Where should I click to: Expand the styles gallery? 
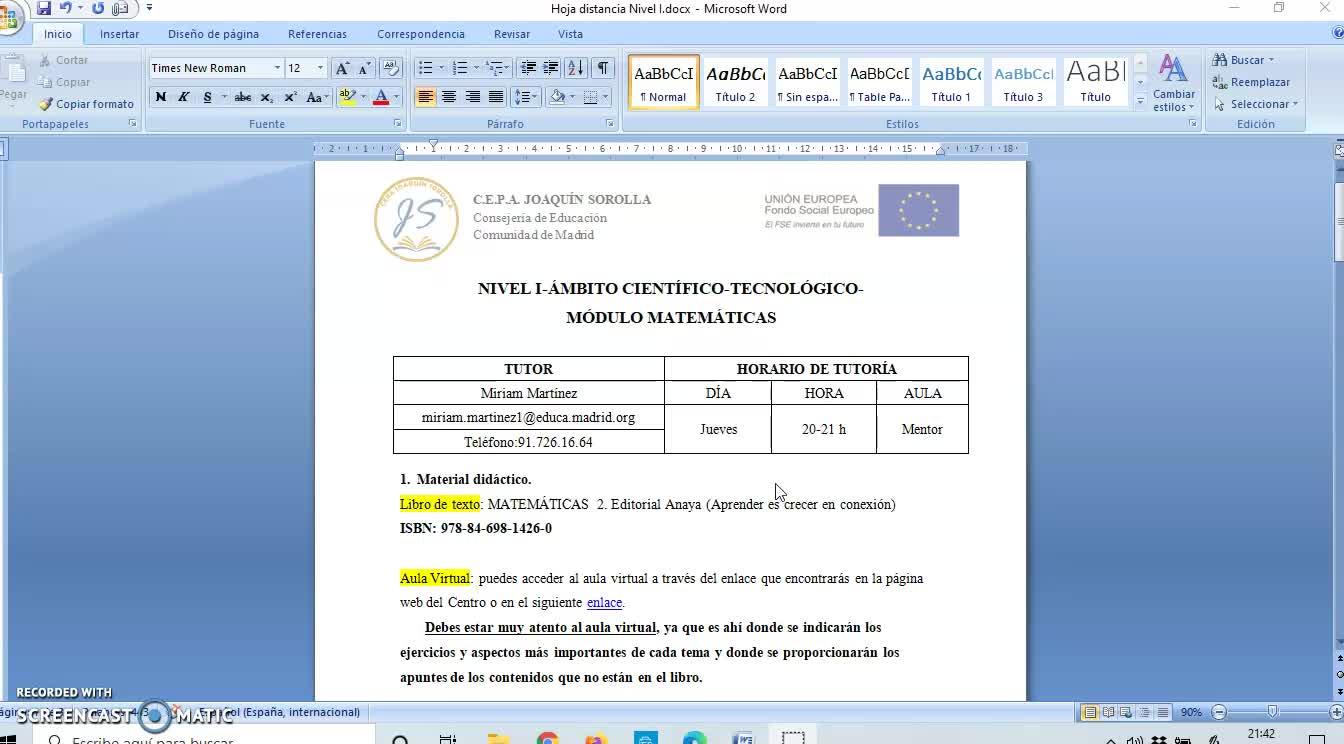coord(1140,101)
